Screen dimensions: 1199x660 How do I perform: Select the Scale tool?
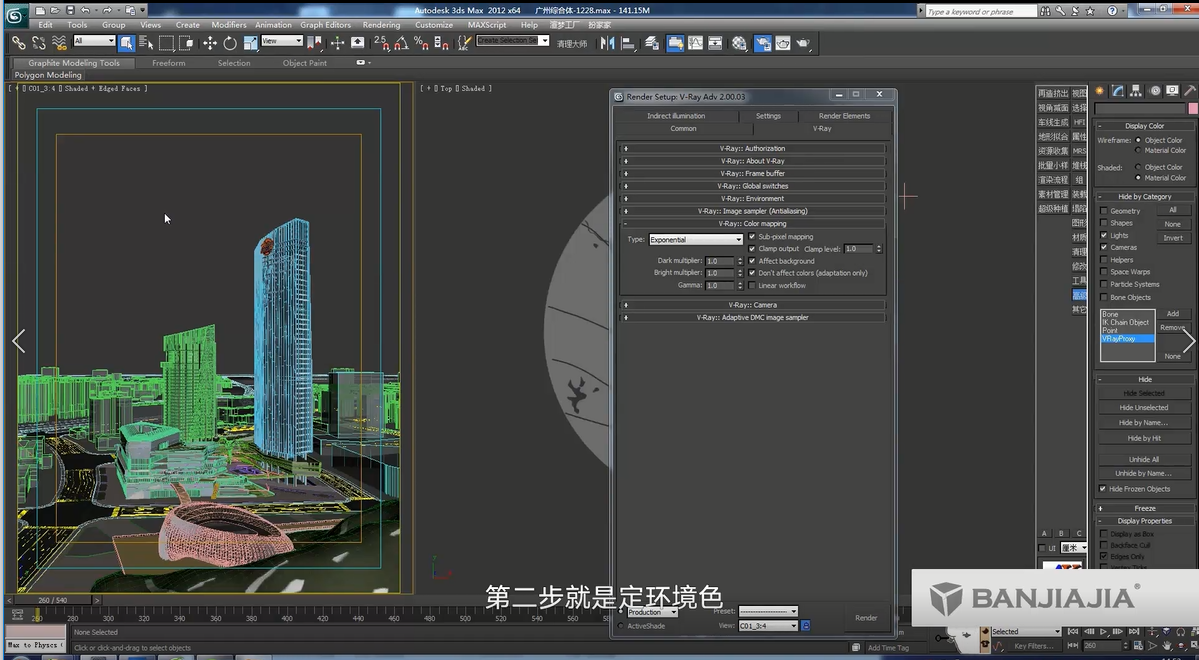tap(250, 43)
